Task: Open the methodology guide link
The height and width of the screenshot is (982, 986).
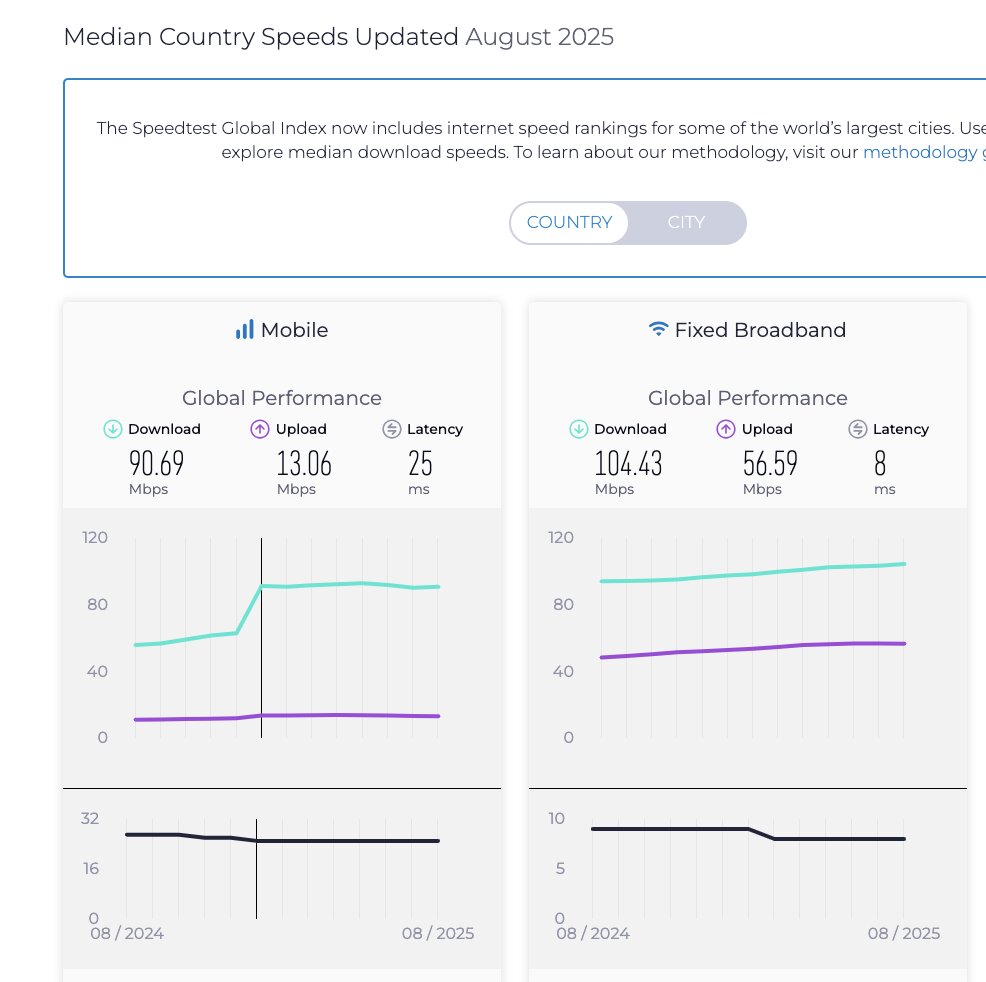Action: click(920, 152)
